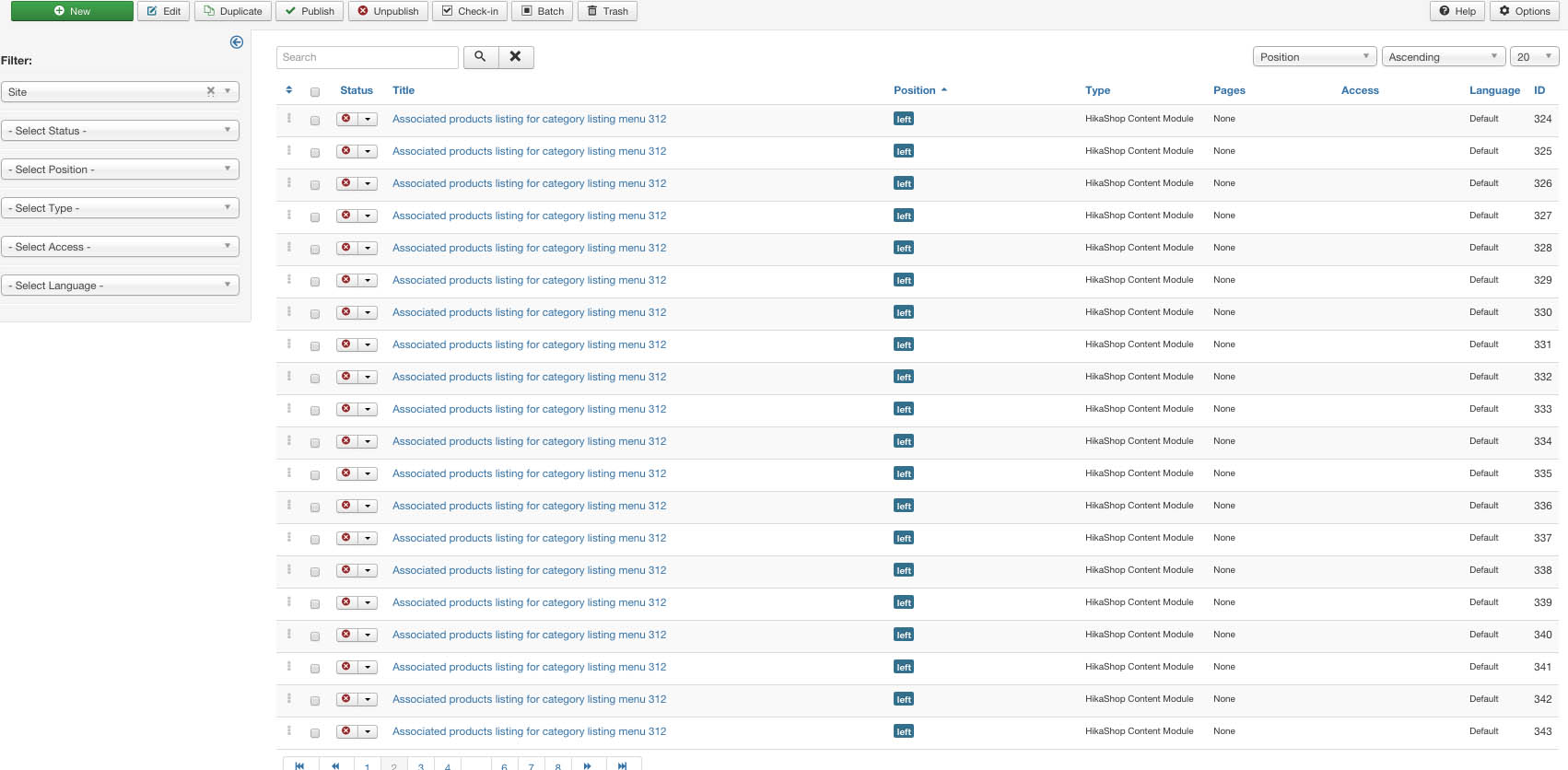Image resolution: width=1568 pixels, height=770 pixels.
Task: Click the drag handle for module ID 325
Action: pyautogui.click(x=289, y=150)
